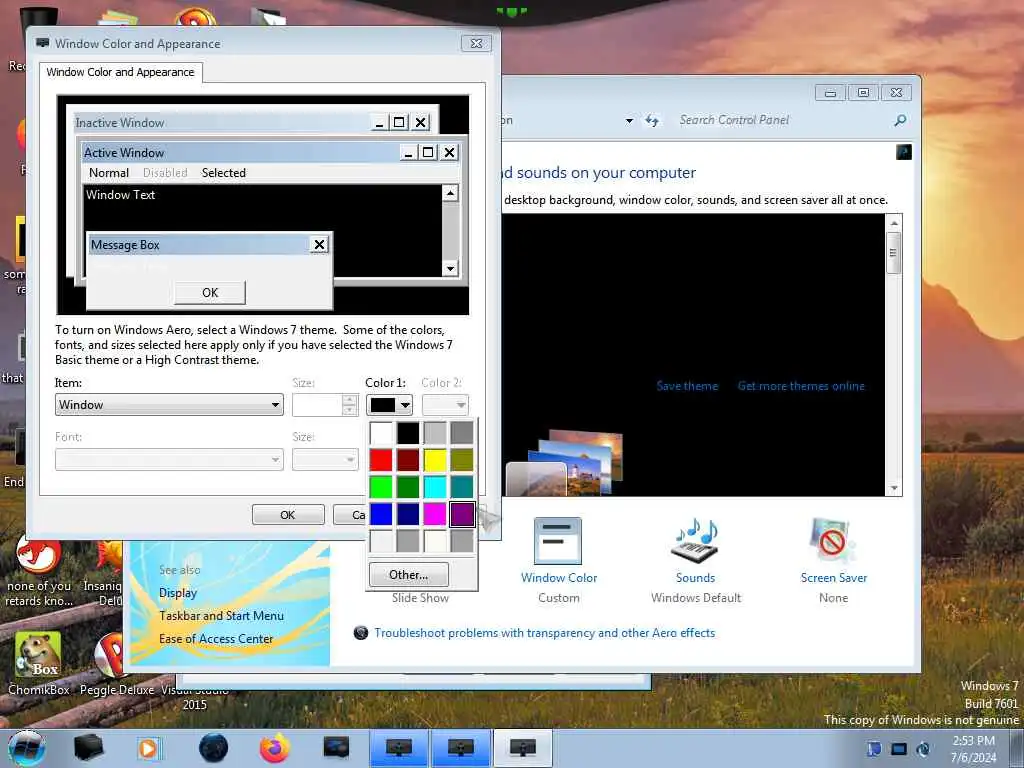Open the font Size dropdown
This screenshot has width=1024, height=768.
pos(325,460)
